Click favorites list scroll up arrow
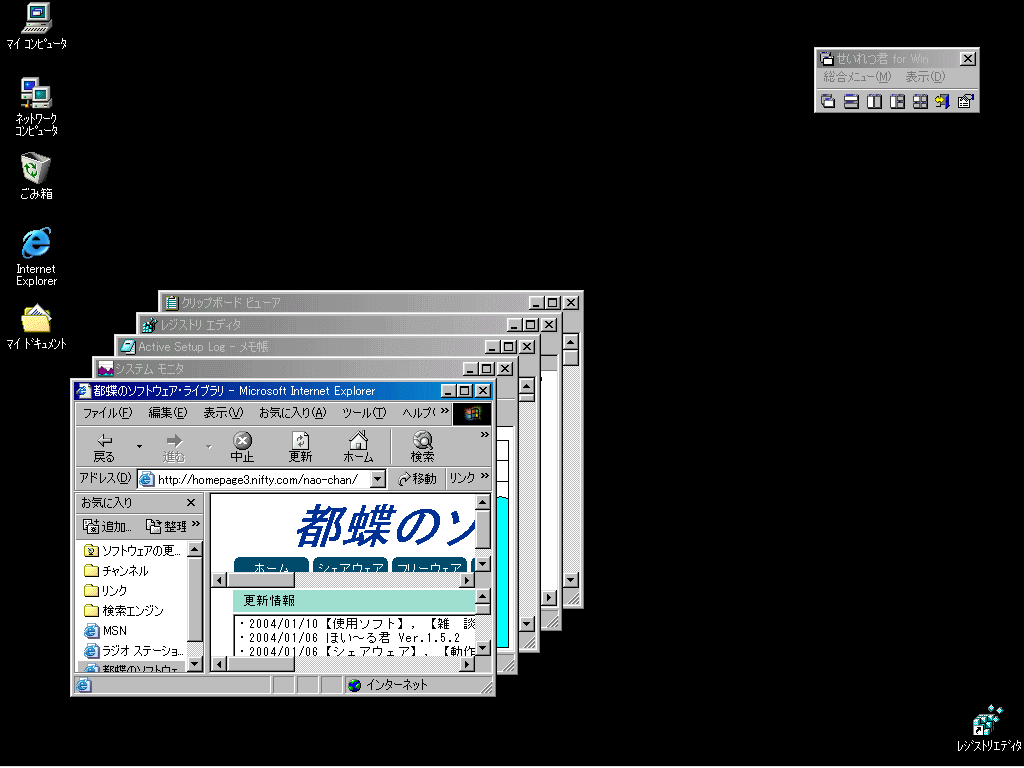 coord(195,550)
